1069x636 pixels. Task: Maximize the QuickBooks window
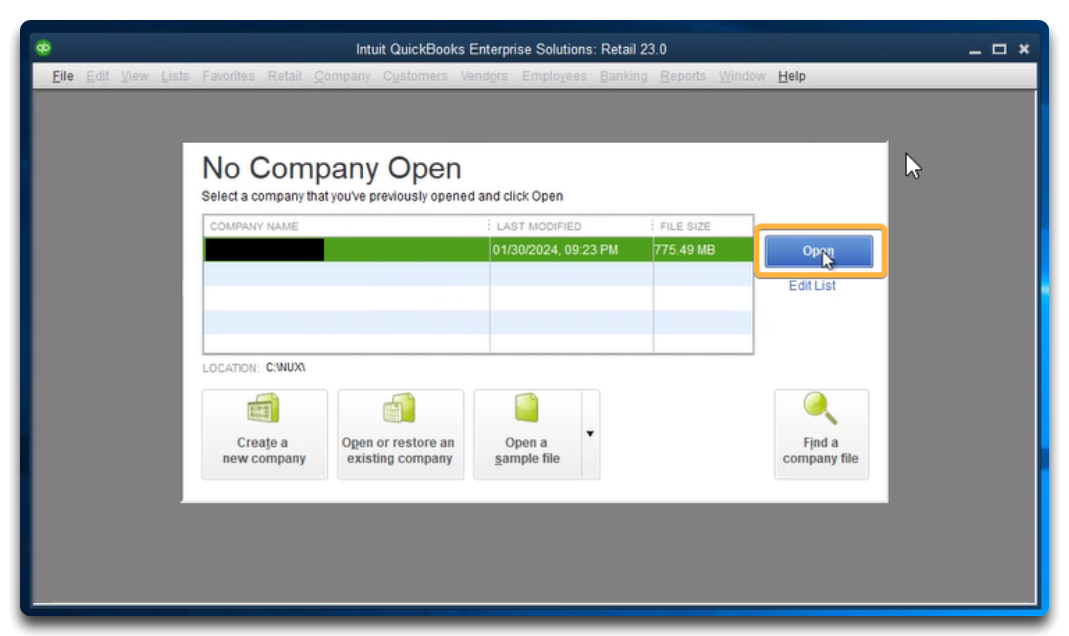pos(999,49)
